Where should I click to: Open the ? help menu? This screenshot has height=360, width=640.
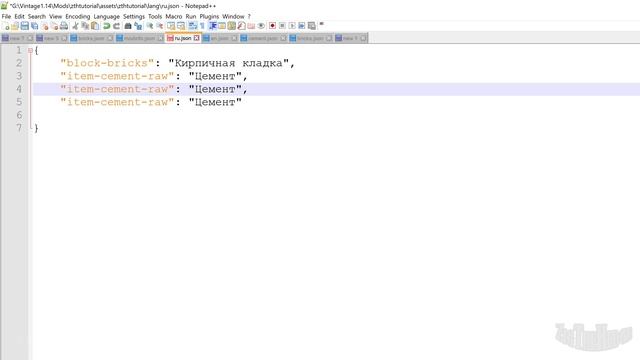coord(249,16)
